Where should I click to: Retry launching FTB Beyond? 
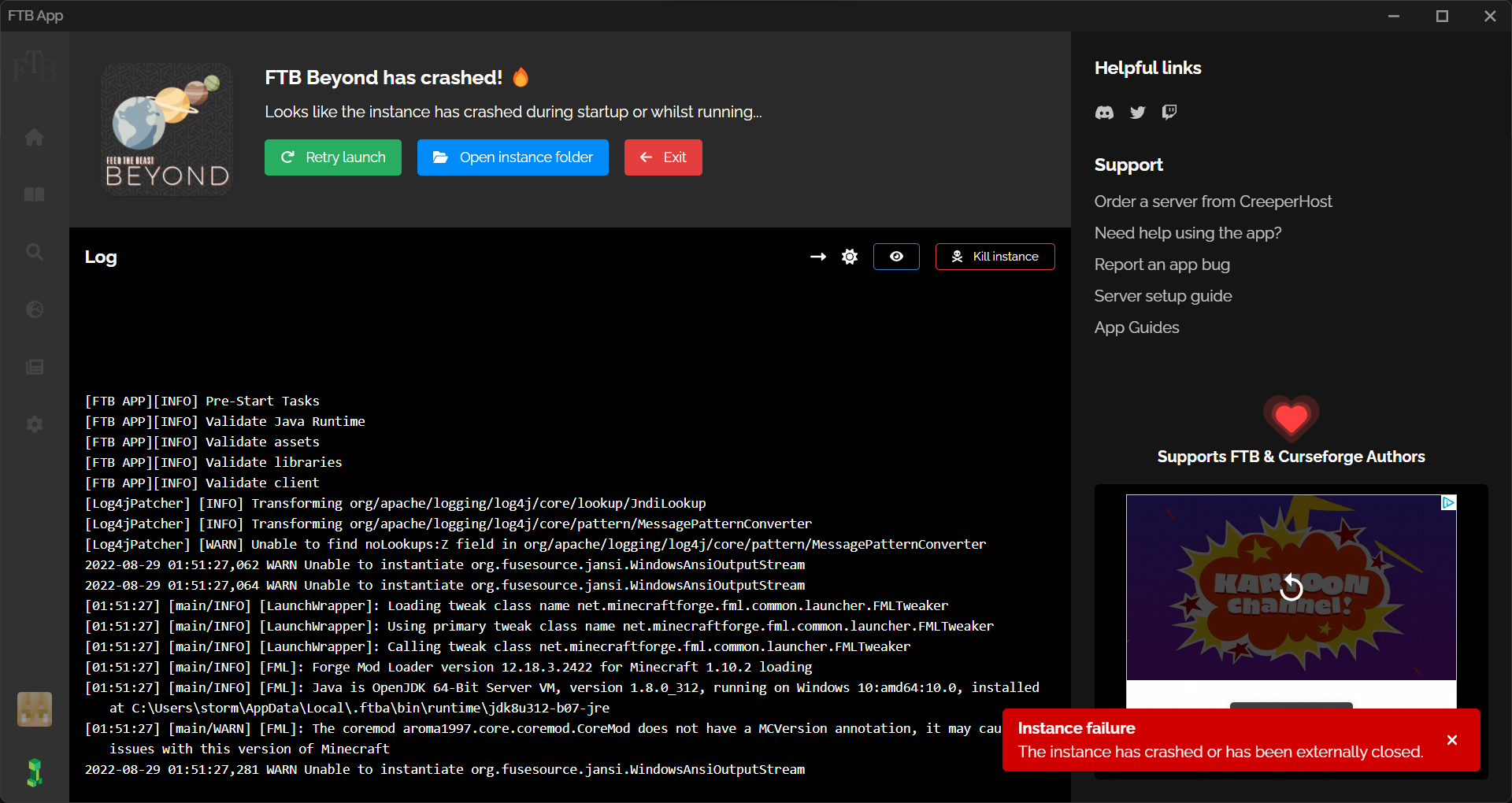coord(333,157)
